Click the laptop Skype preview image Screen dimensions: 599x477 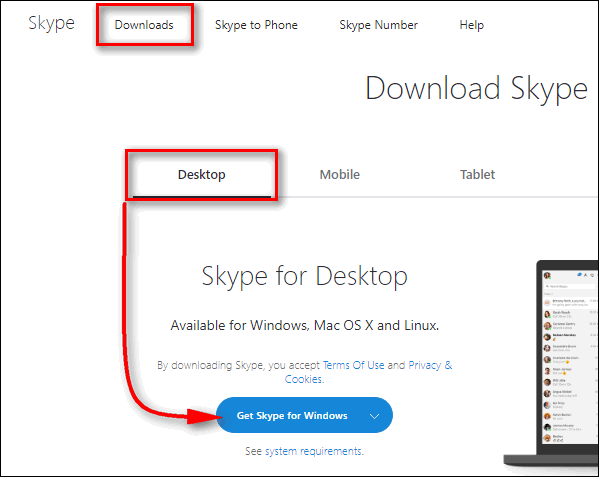(552, 363)
